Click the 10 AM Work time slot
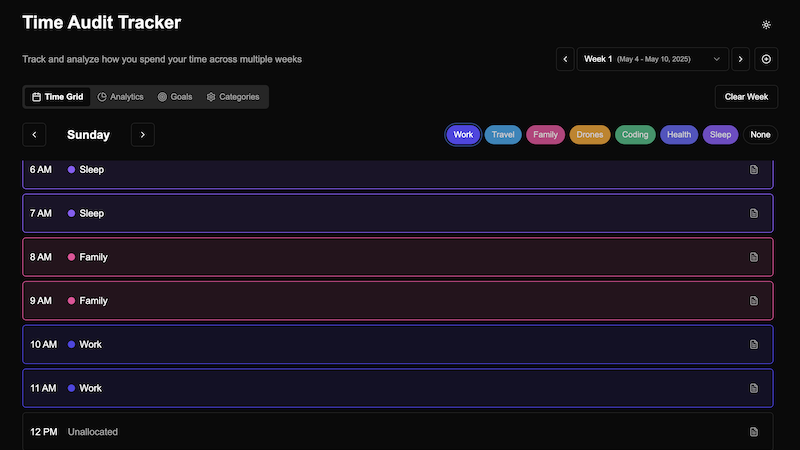This screenshot has width=800, height=450. (398, 344)
